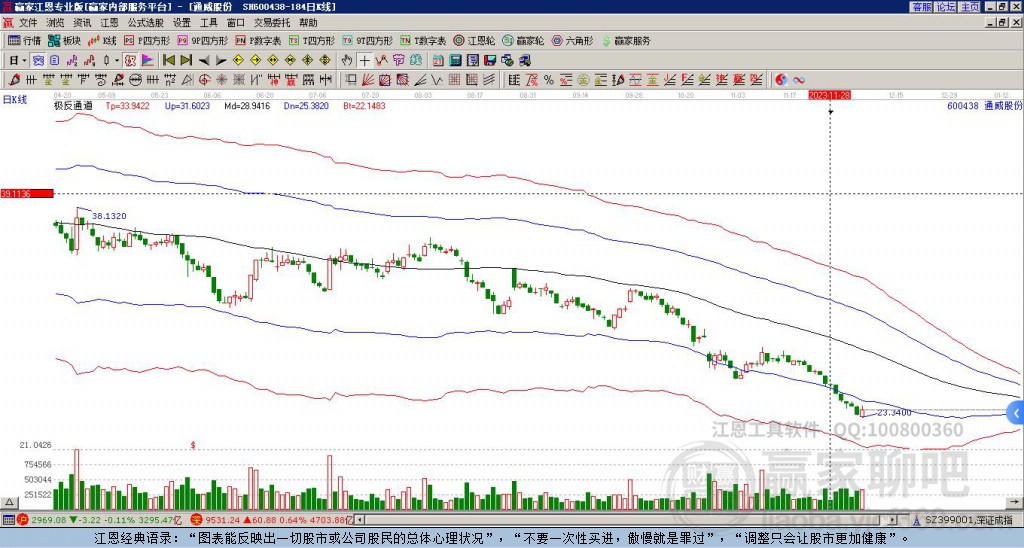Viewport: 1024px width, 548px height.
Task: Open the 设置 menu
Action: click(182, 23)
